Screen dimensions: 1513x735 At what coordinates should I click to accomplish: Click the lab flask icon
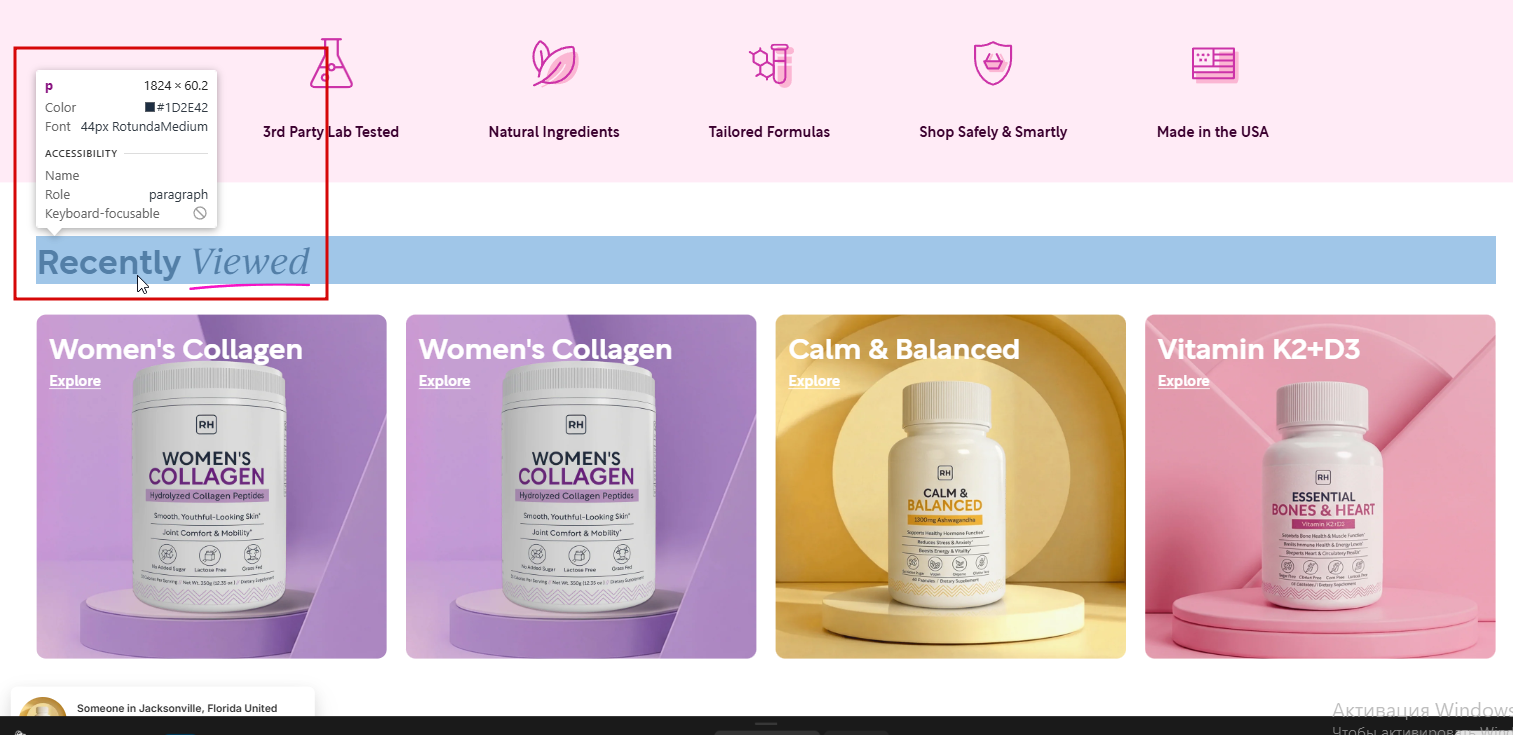click(x=331, y=64)
